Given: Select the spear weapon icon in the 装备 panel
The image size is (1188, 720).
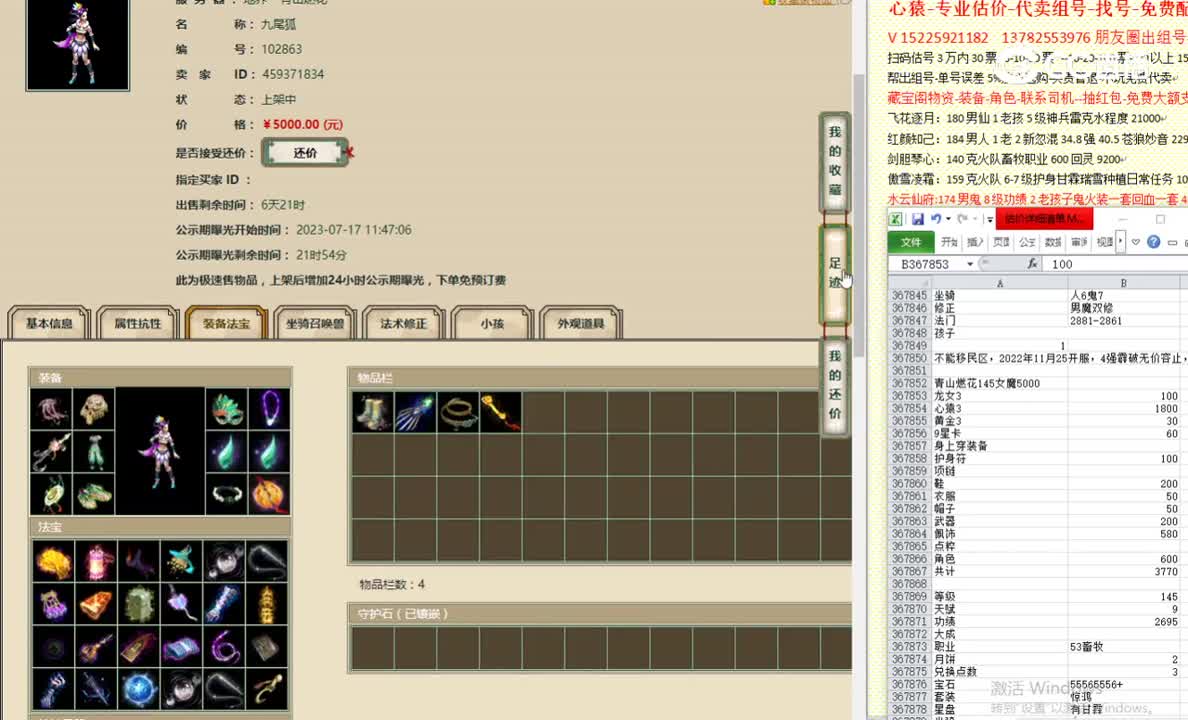Looking at the screenshot, I should (51, 451).
